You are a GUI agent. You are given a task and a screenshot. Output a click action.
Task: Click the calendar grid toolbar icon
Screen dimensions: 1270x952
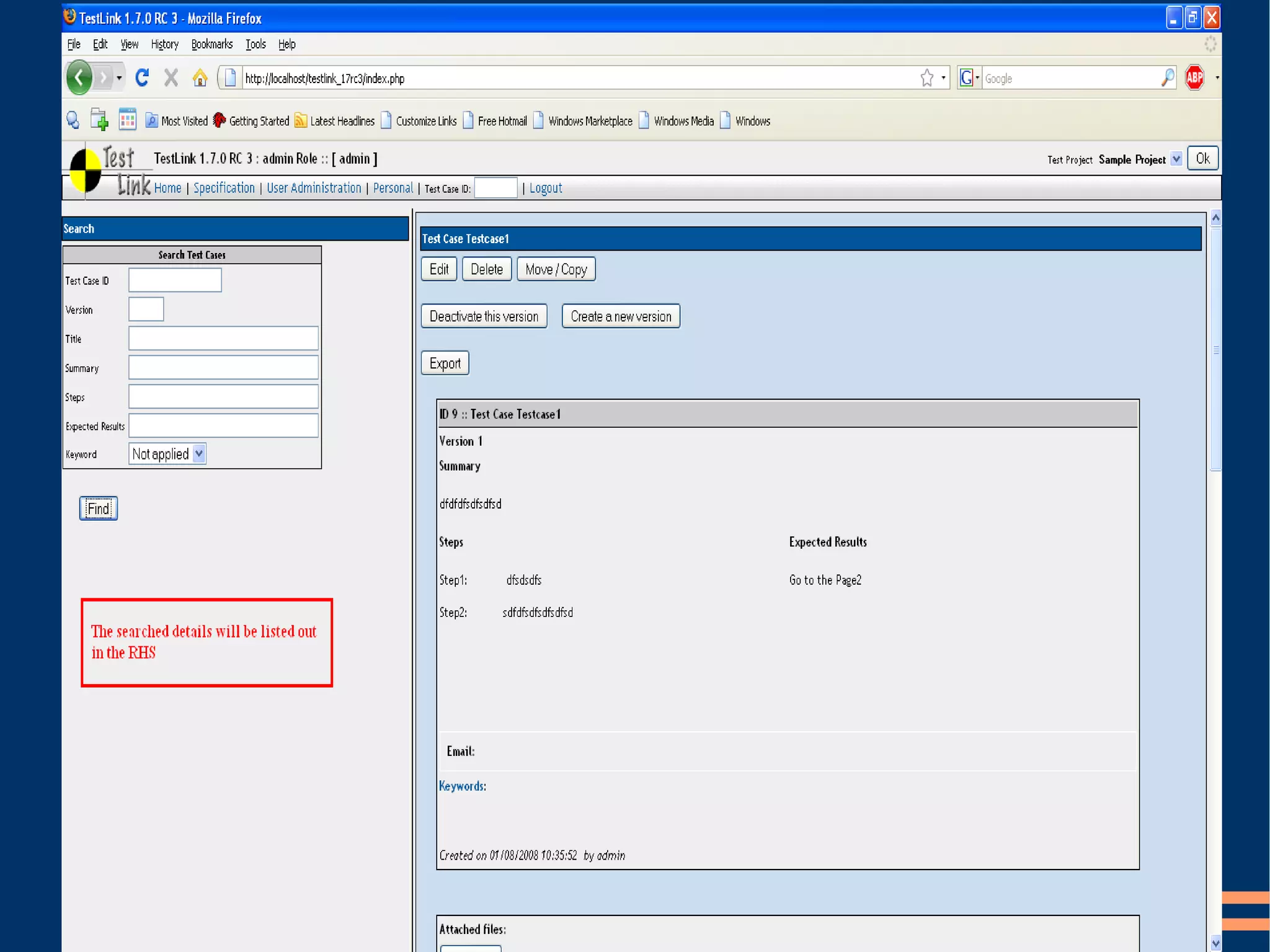127,119
